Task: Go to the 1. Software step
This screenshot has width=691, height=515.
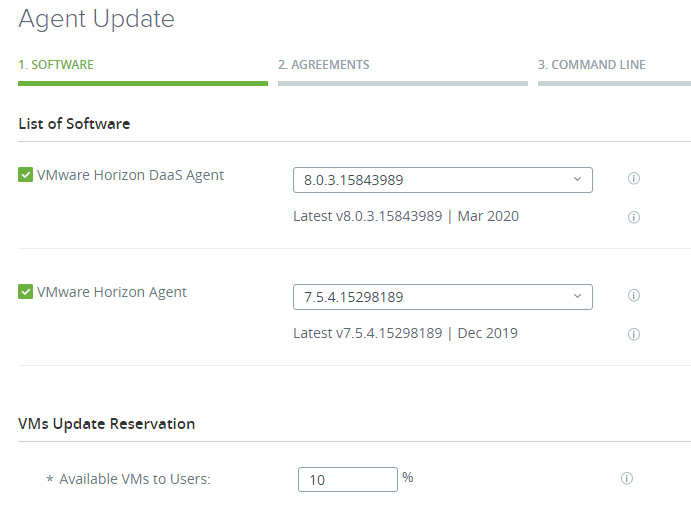Action: pyautogui.click(x=56, y=65)
